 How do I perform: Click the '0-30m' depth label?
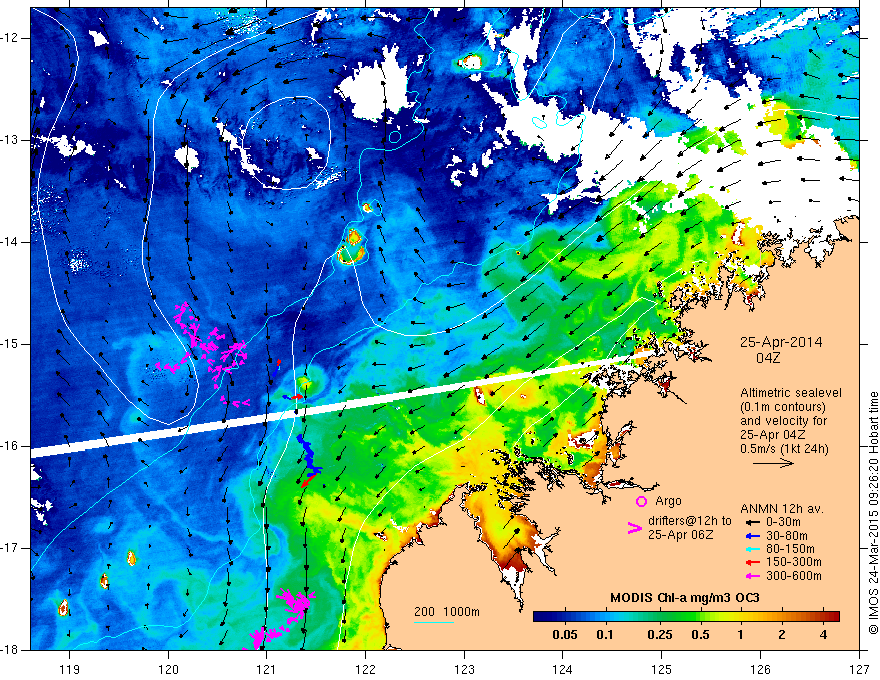click(x=783, y=522)
